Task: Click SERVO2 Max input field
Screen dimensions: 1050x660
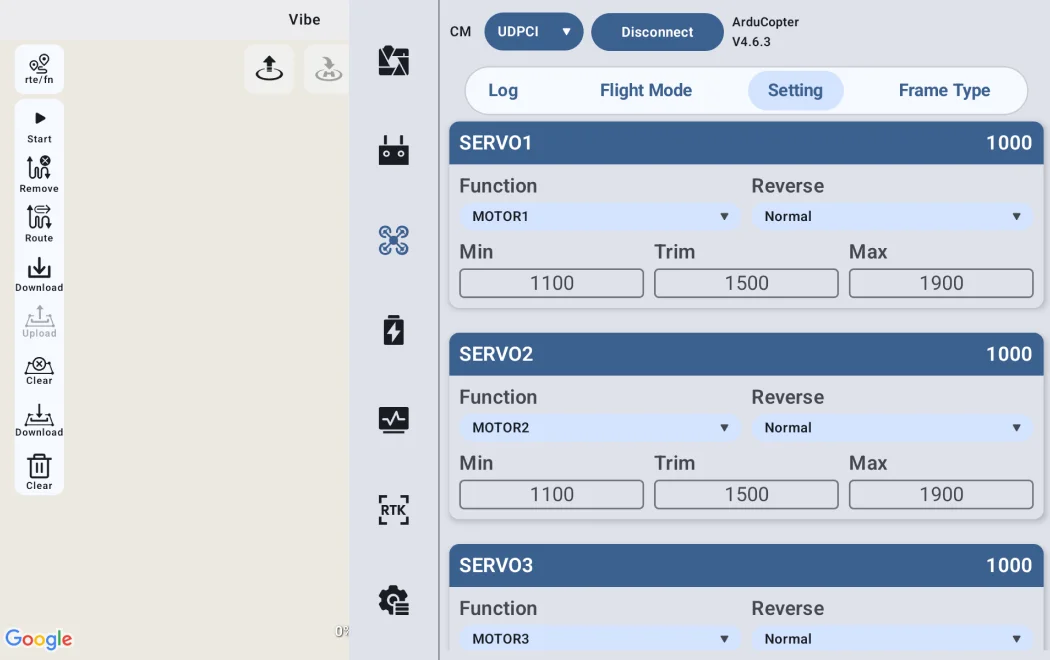Action: (941, 494)
